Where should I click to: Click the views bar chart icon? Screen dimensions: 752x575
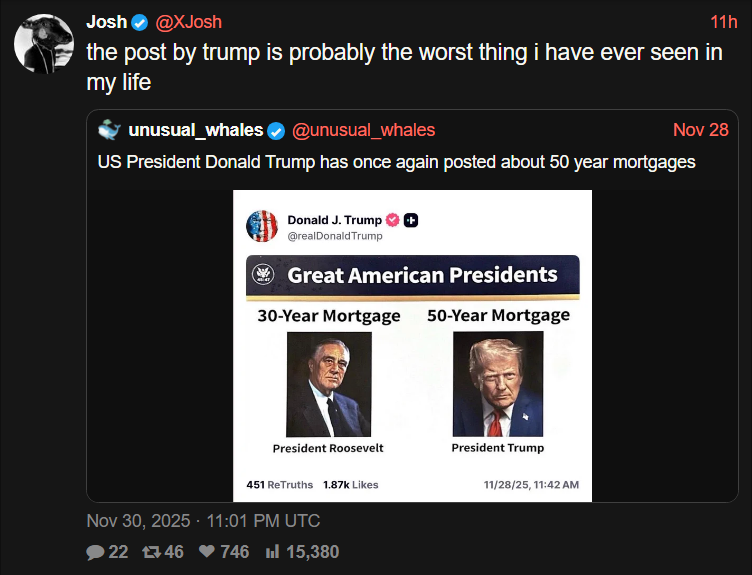(272, 552)
